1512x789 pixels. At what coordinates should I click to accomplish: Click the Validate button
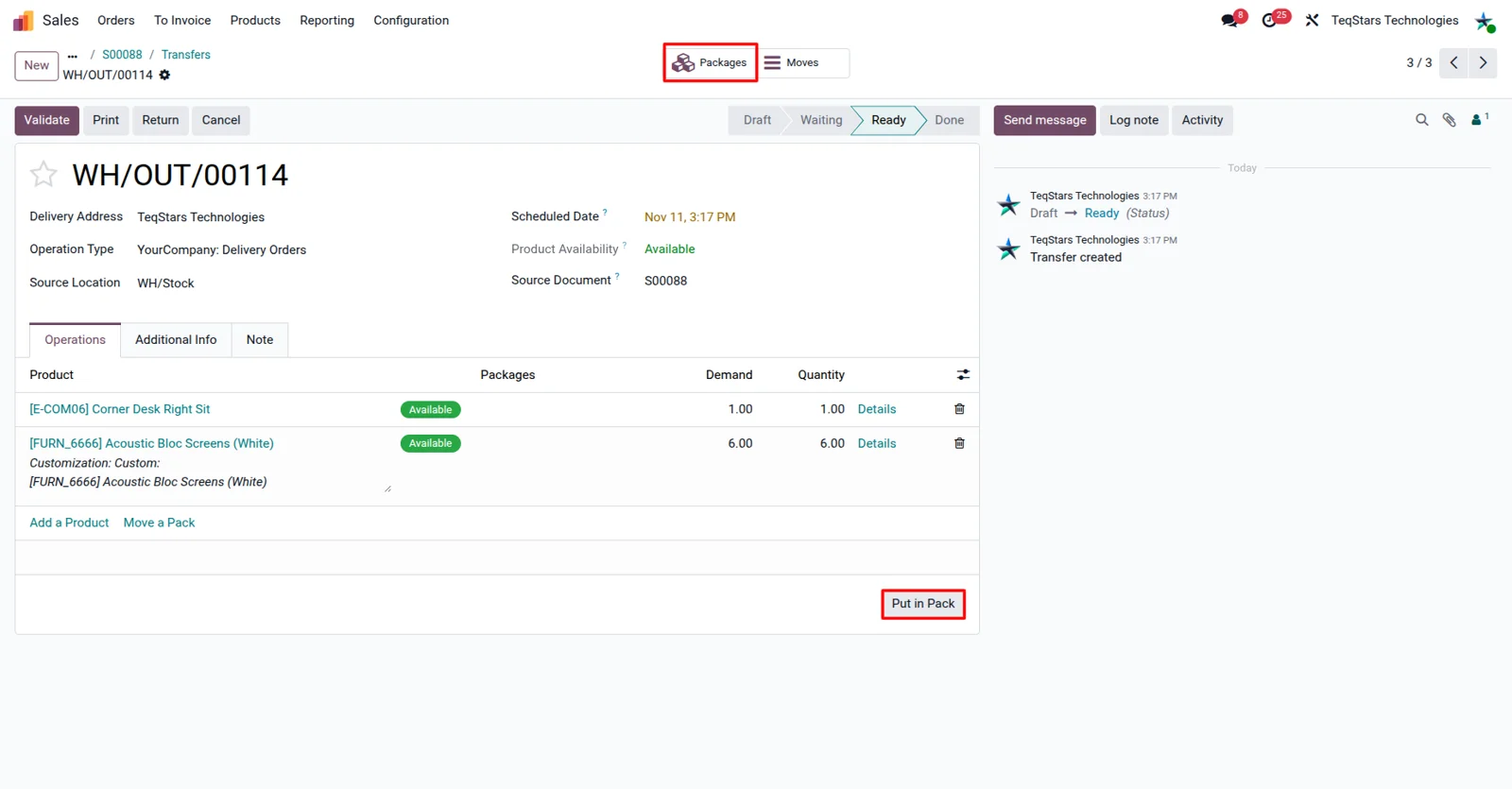tap(47, 120)
